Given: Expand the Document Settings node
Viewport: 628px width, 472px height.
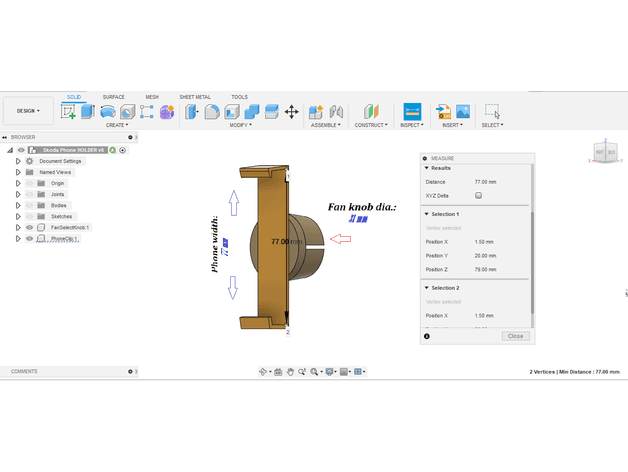Looking at the screenshot, I should pos(18,161).
